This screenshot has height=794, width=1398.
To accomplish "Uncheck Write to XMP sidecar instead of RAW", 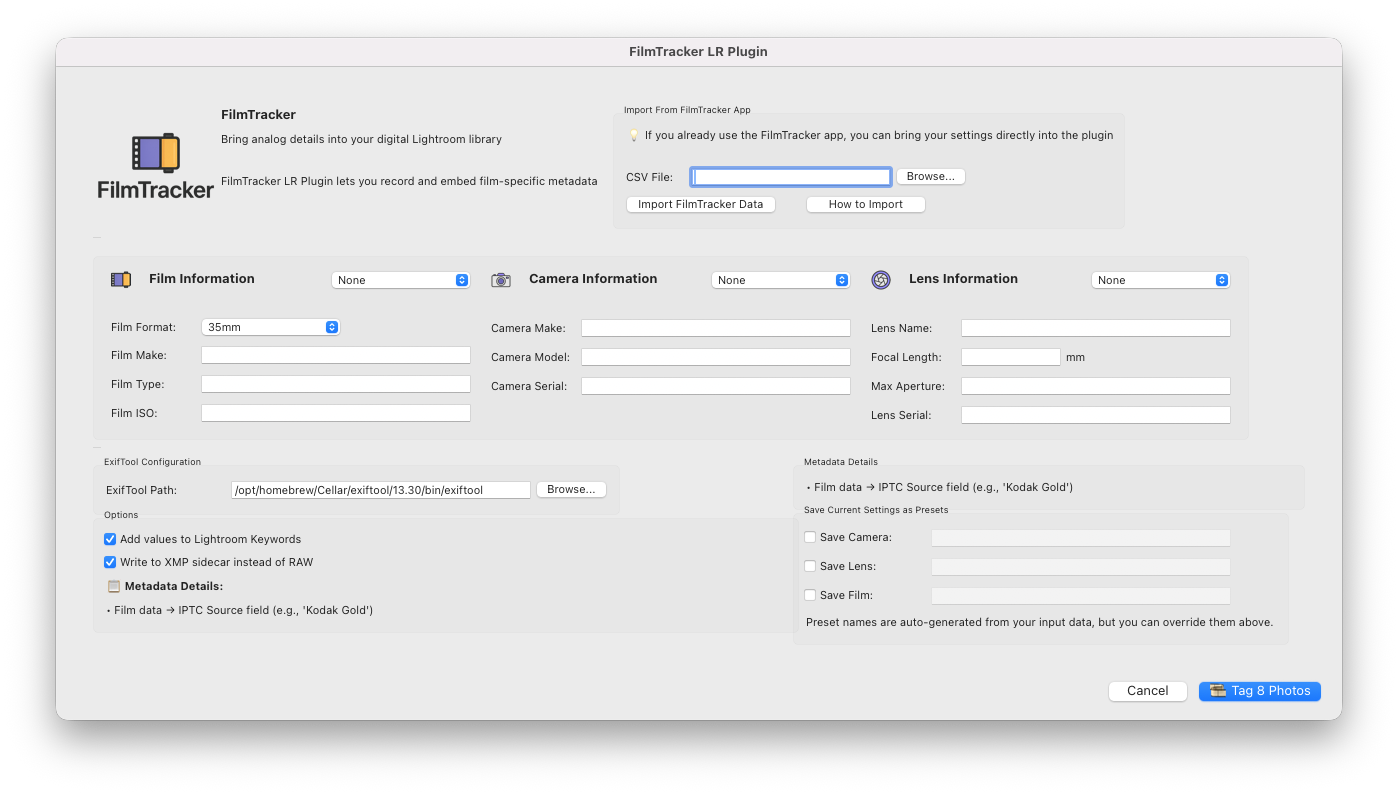I will click(x=110, y=562).
